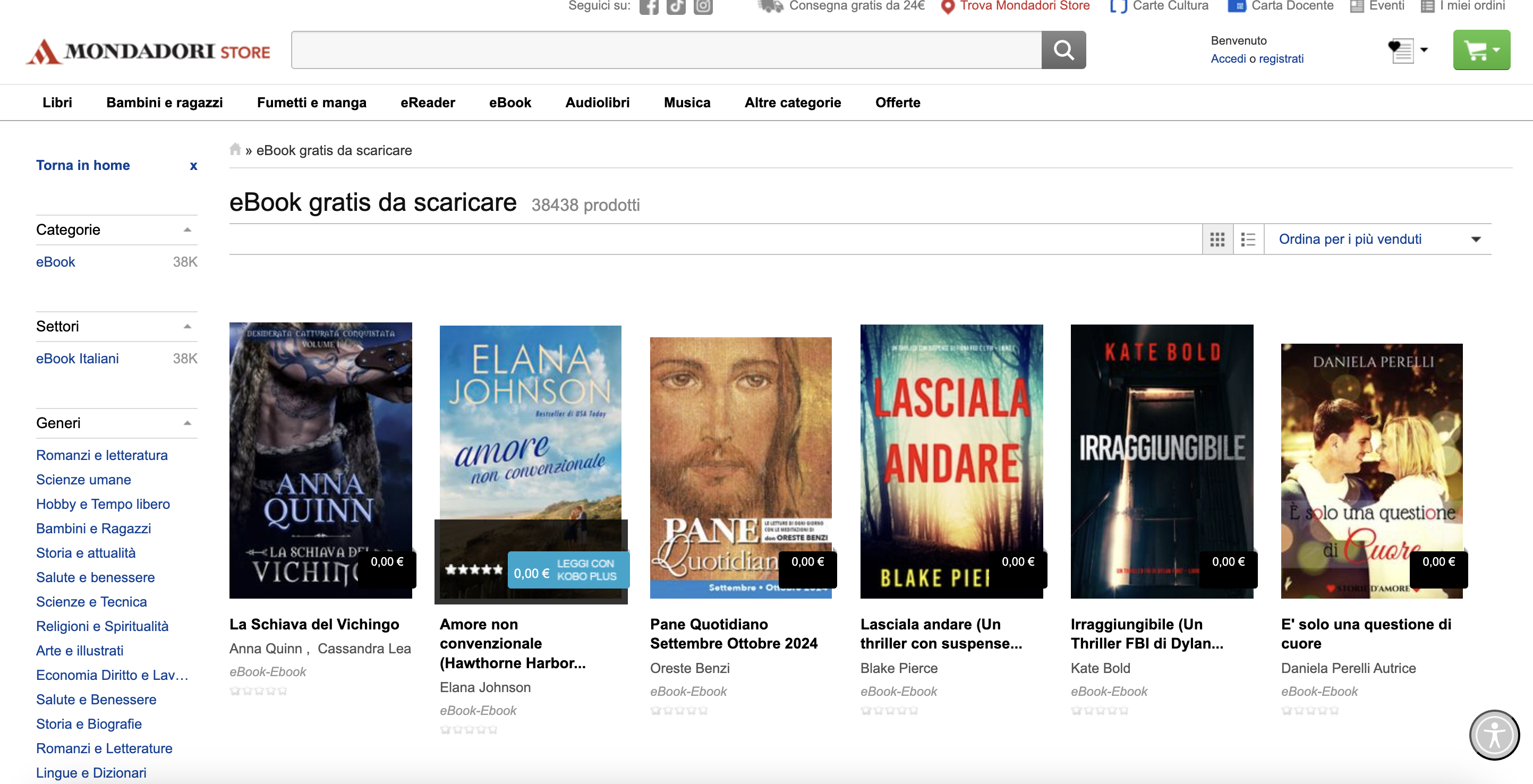The height and width of the screenshot is (784, 1533).
Task: Open the Fumetti e manga menu
Action: coord(312,103)
